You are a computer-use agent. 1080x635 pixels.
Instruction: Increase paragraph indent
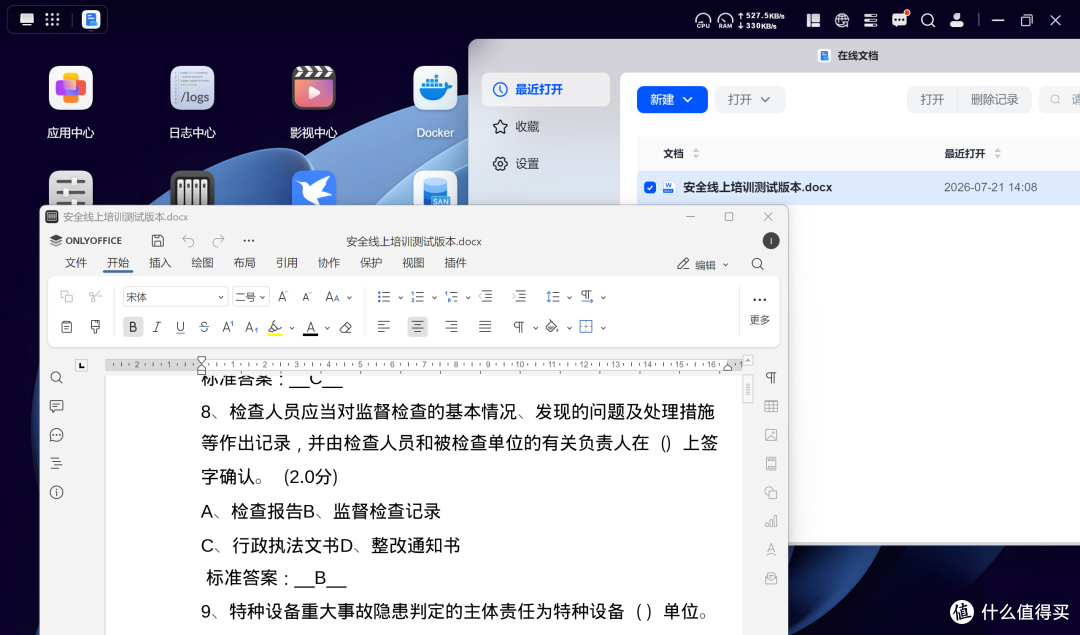click(519, 296)
